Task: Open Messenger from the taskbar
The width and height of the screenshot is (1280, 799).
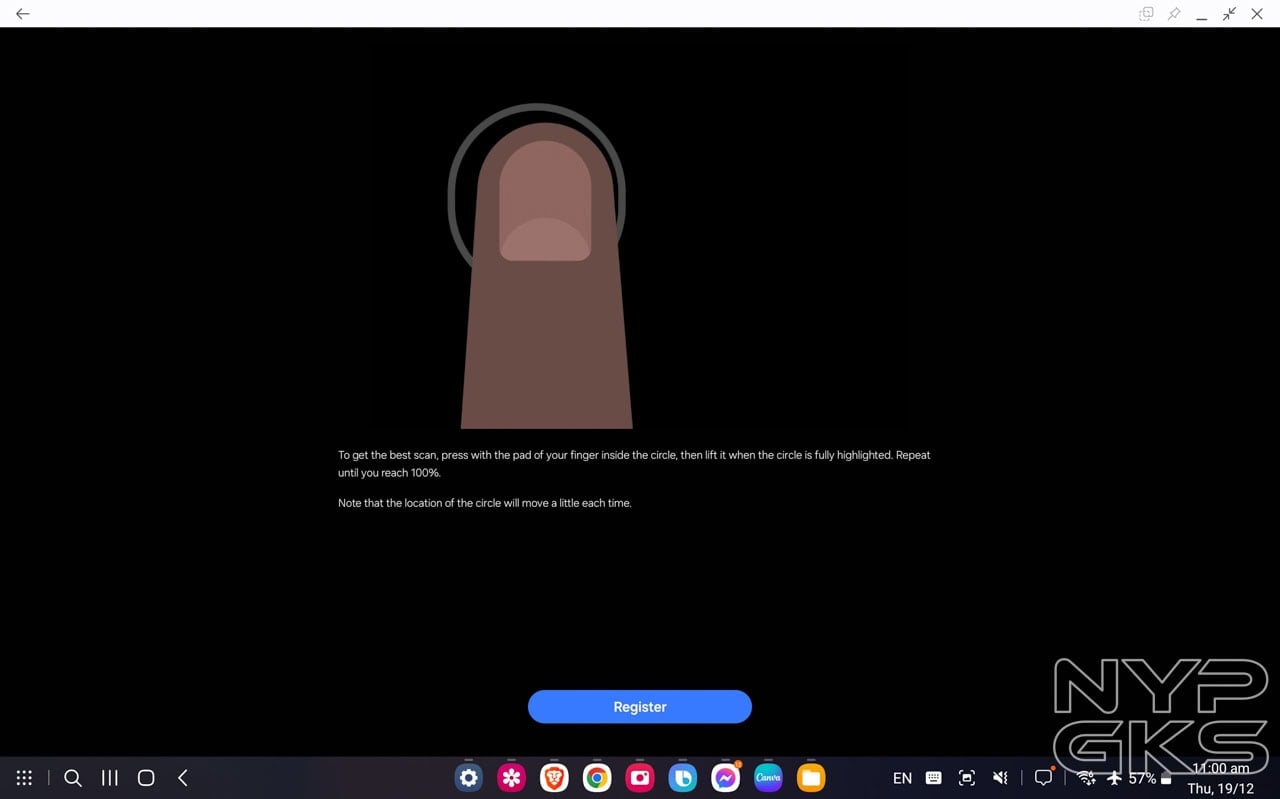Action: point(726,778)
